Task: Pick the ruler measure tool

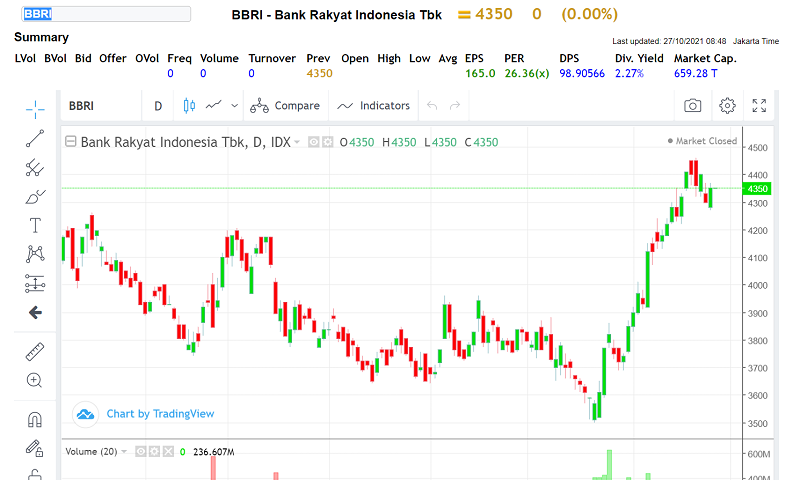Action: (35, 351)
